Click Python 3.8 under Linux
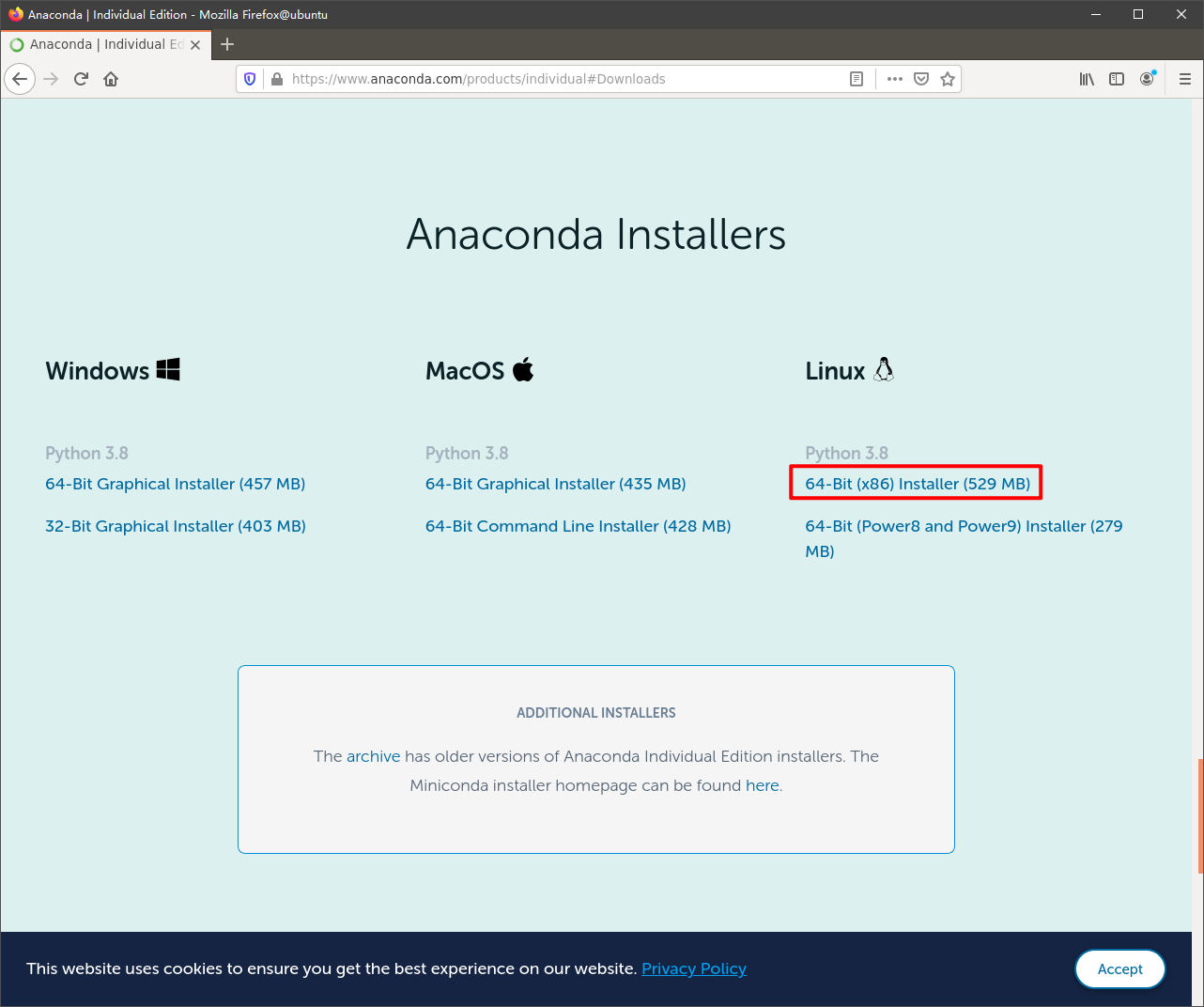1204x1007 pixels. [846, 453]
